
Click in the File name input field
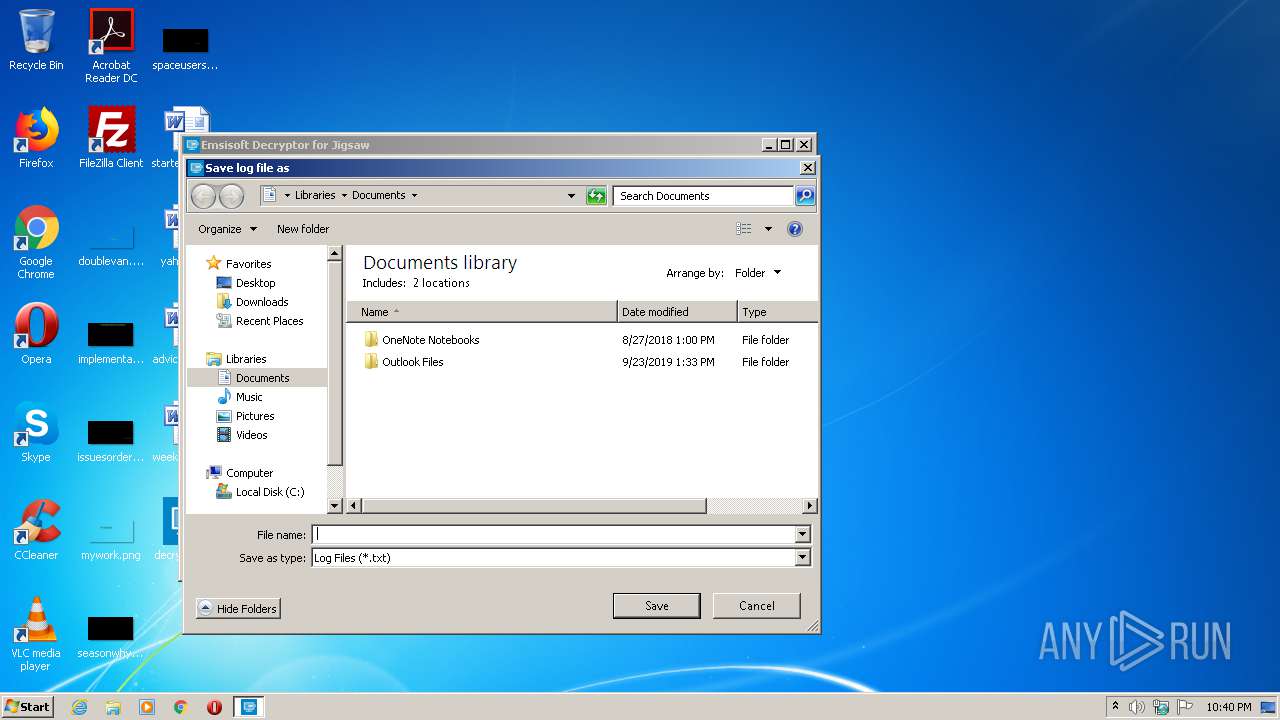[x=553, y=535]
